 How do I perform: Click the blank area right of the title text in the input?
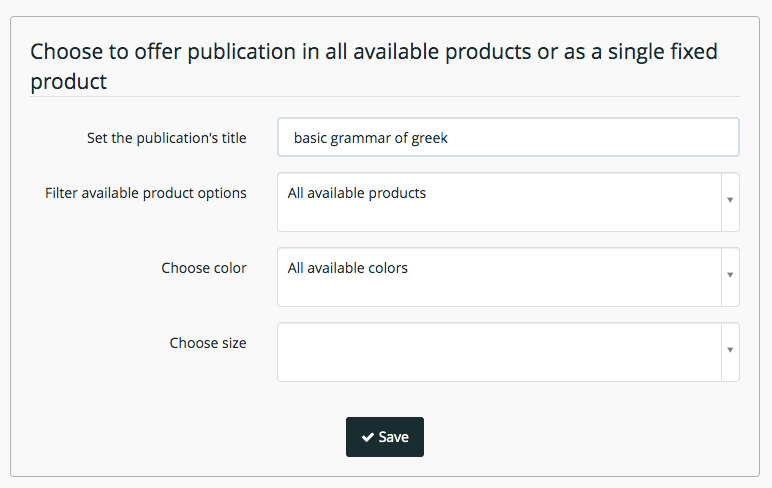(591, 137)
